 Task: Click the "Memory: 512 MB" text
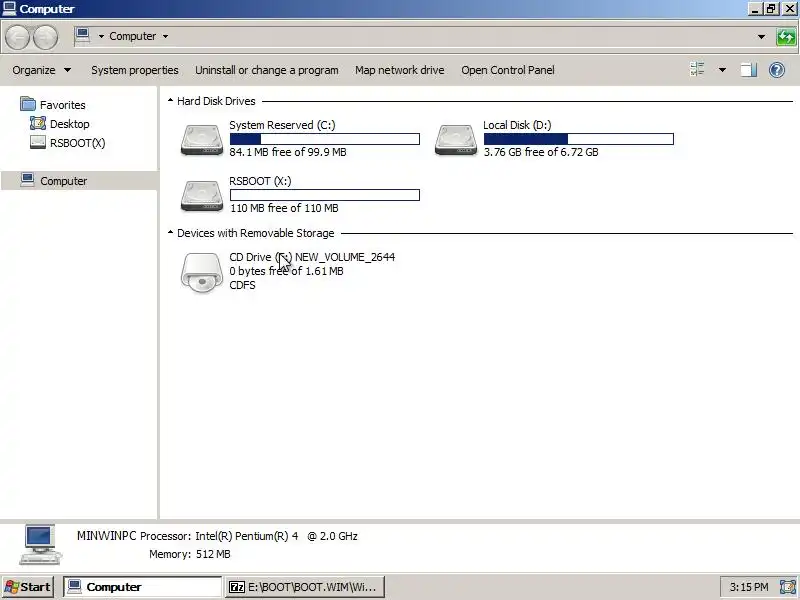[x=189, y=554]
